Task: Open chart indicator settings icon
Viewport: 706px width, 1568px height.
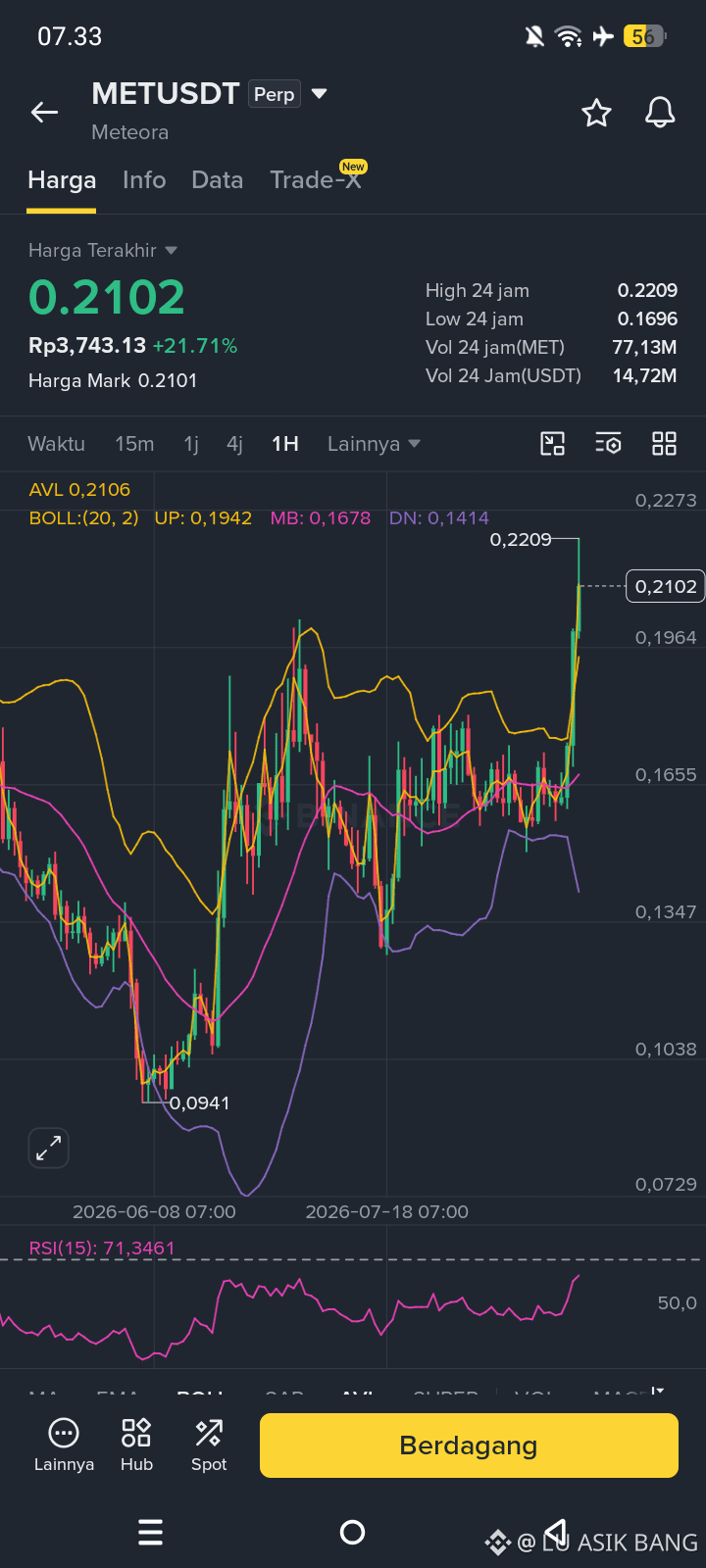Action: click(608, 444)
